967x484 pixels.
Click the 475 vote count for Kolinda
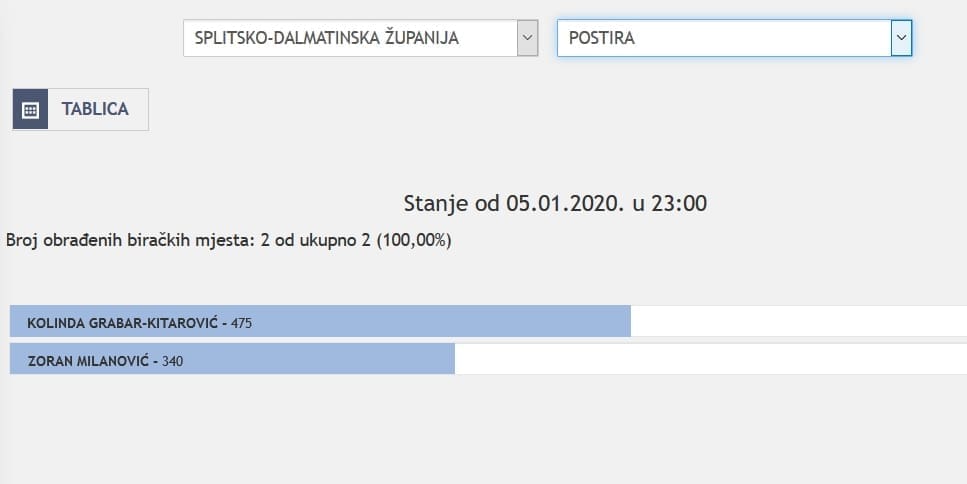click(241, 323)
